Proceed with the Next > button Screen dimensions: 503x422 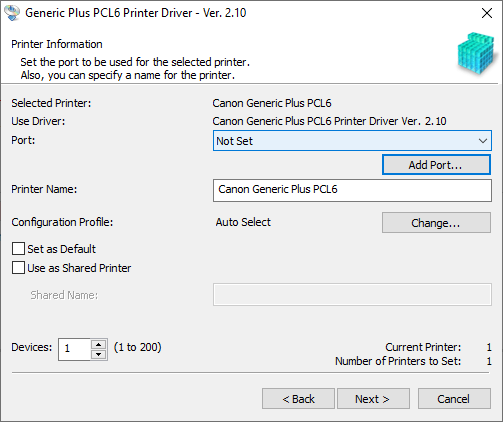click(373, 398)
